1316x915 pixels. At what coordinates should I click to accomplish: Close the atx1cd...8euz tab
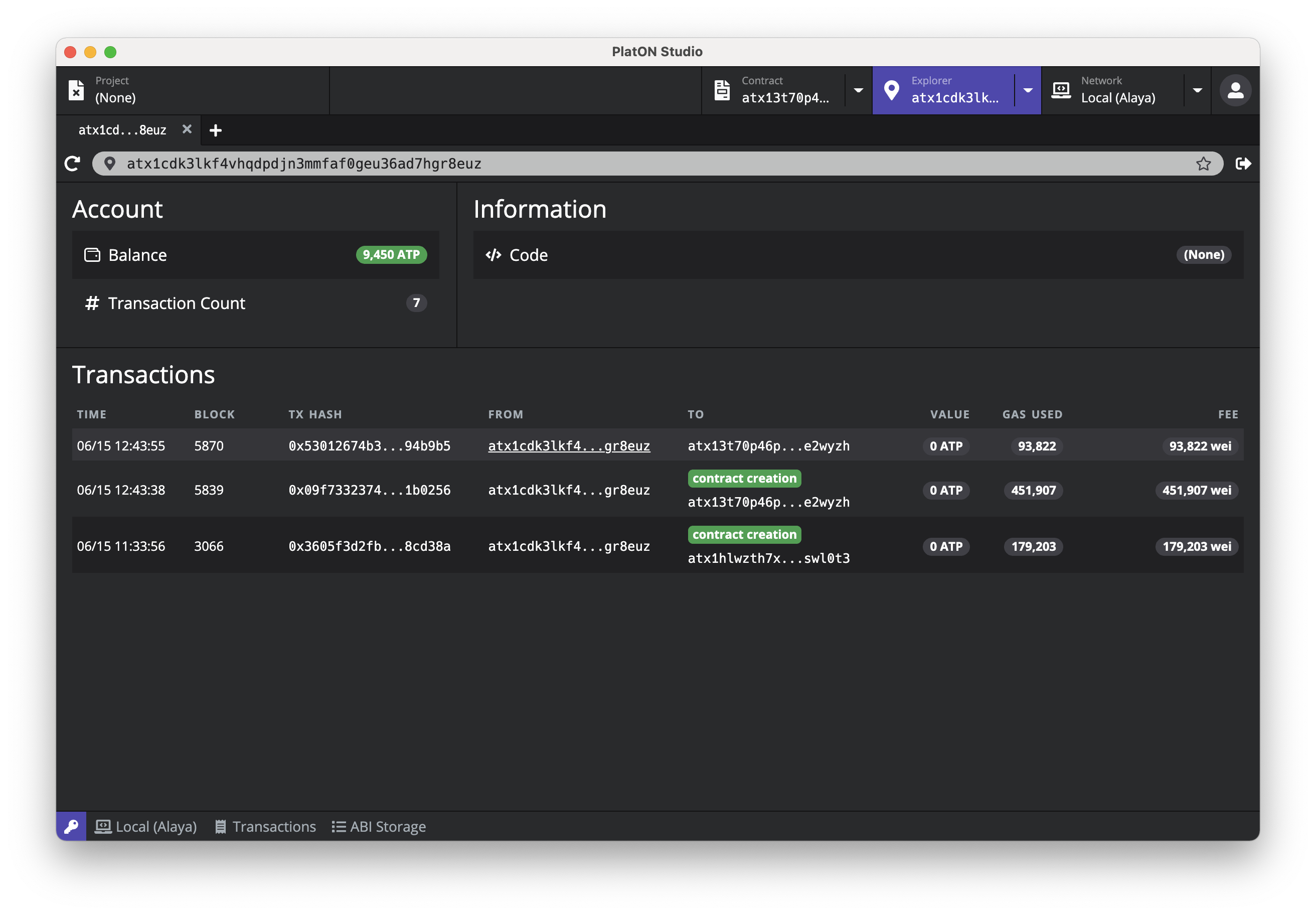coord(187,129)
